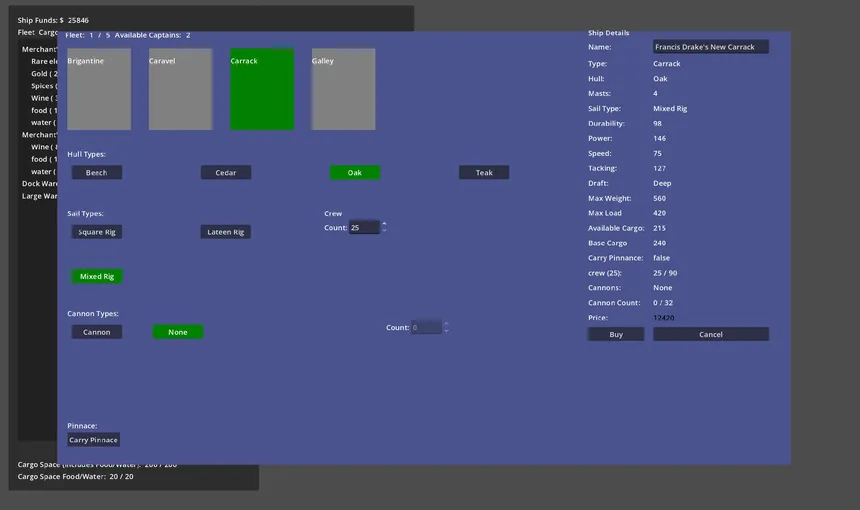The image size is (860, 510).
Task: Select the Galley ship card
Action: point(343,89)
